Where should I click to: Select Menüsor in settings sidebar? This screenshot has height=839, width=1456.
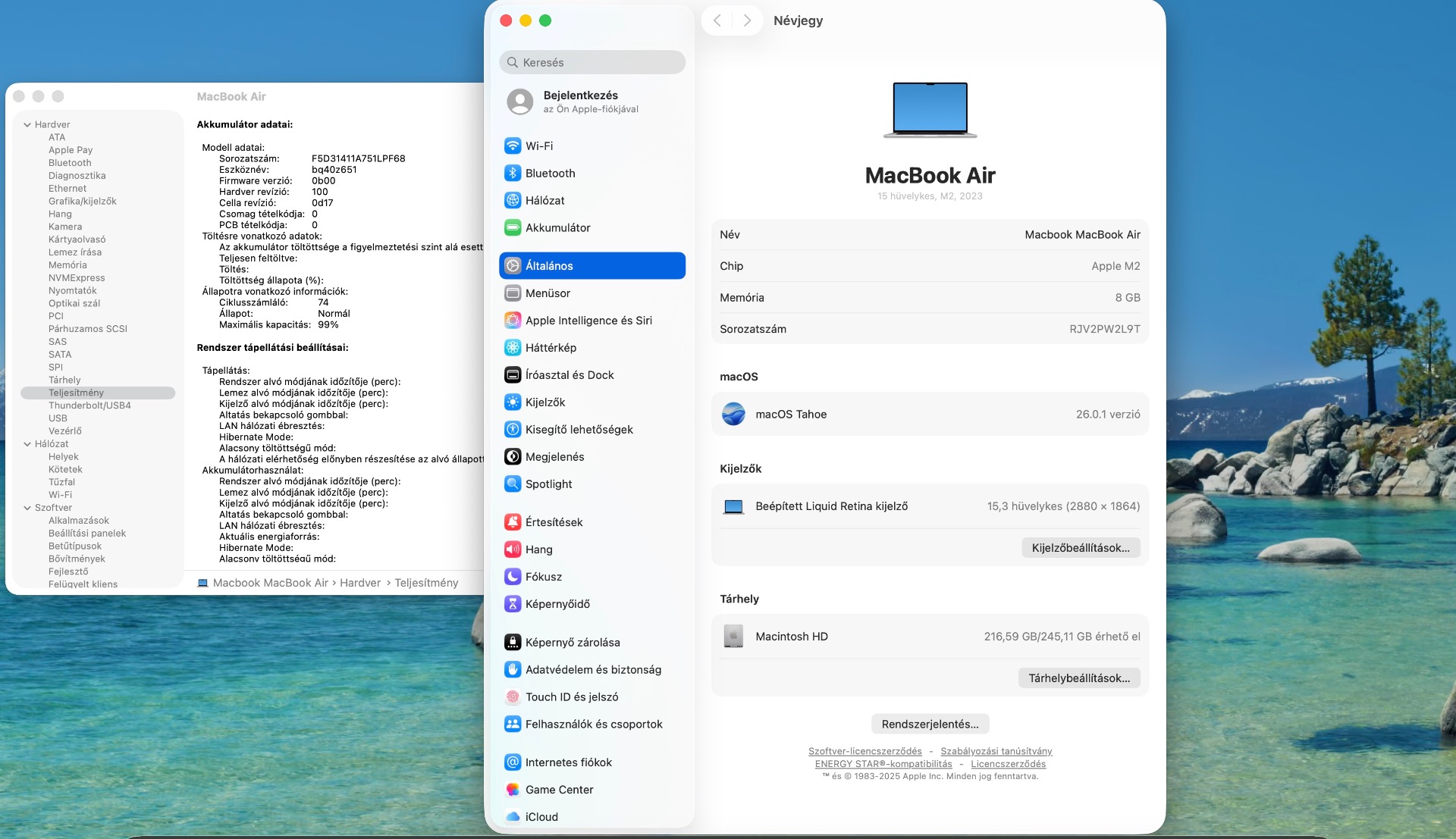point(548,293)
